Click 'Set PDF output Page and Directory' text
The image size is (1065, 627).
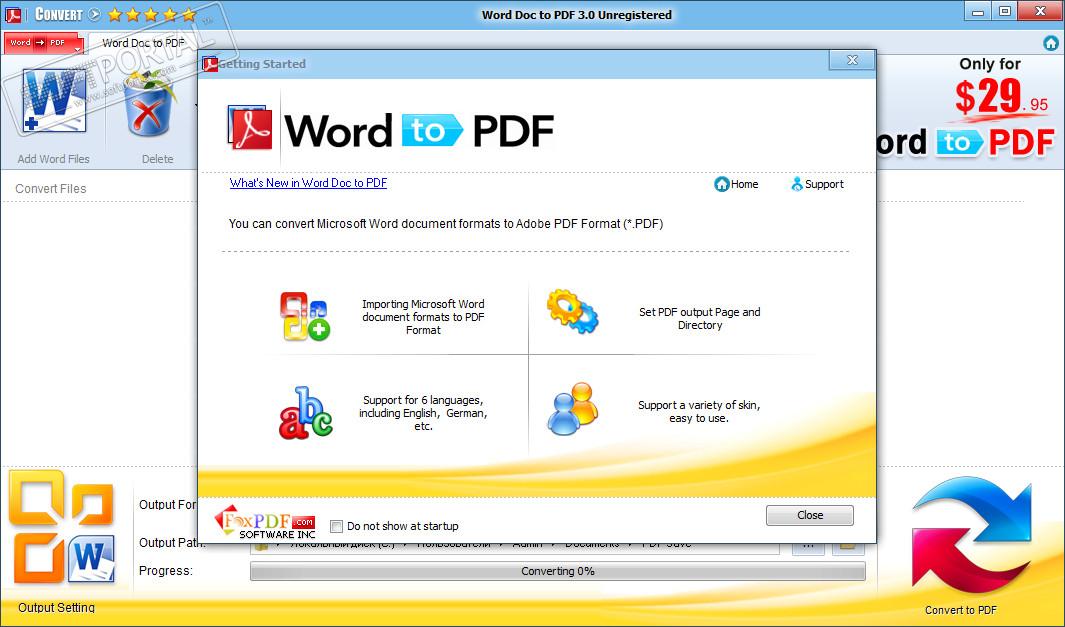tap(700, 319)
